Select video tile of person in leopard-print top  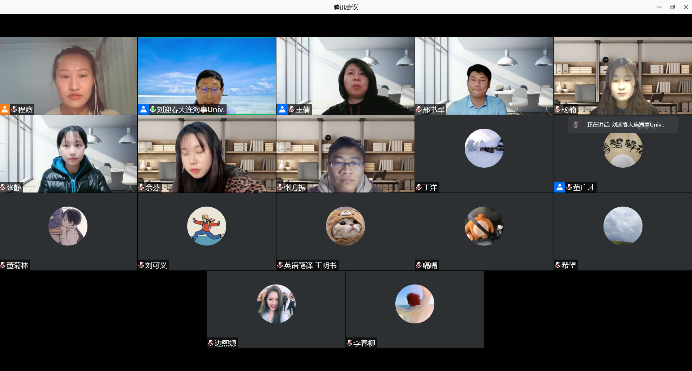207,154
